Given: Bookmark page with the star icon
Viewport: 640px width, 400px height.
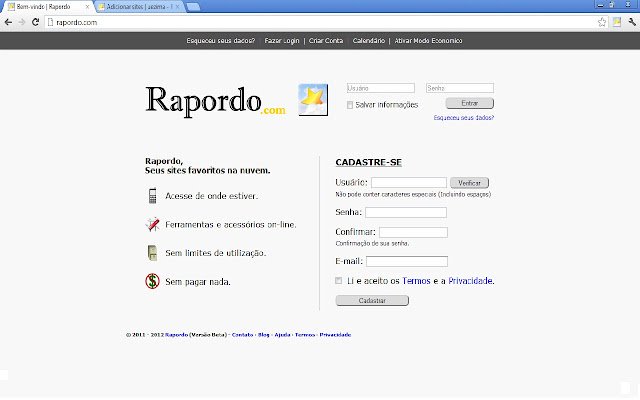Looking at the screenshot, I should pos(602,22).
